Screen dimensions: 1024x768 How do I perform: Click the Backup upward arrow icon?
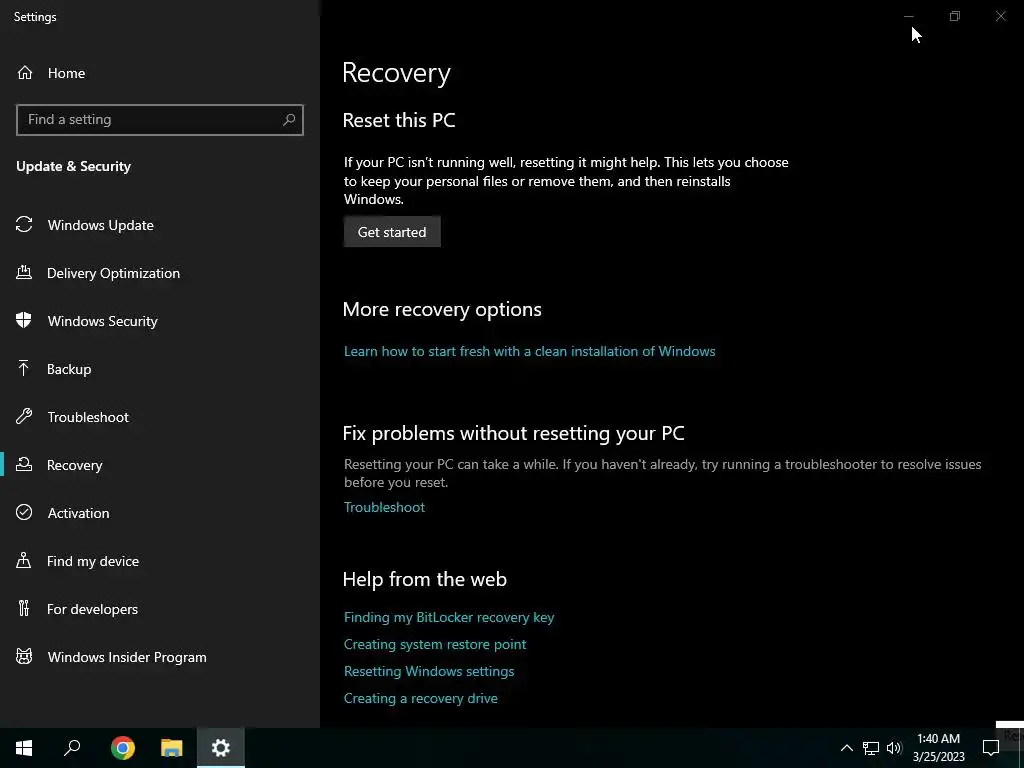tap(24, 368)
